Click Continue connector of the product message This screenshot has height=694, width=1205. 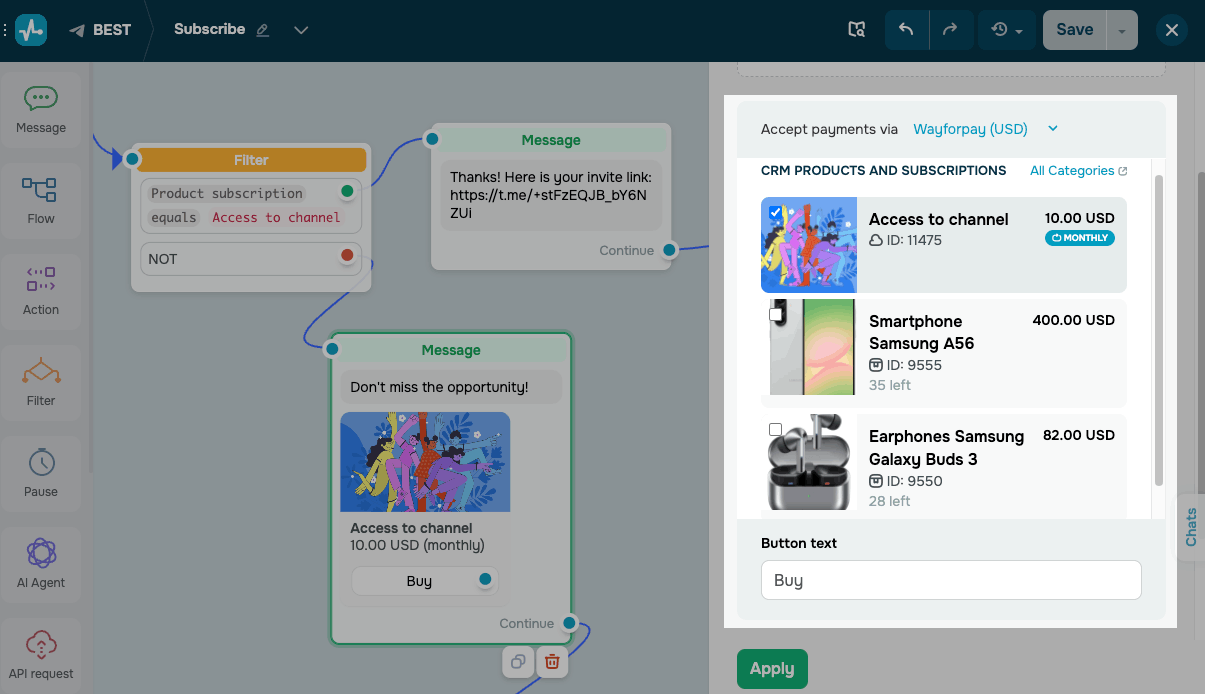pos(569,623)
